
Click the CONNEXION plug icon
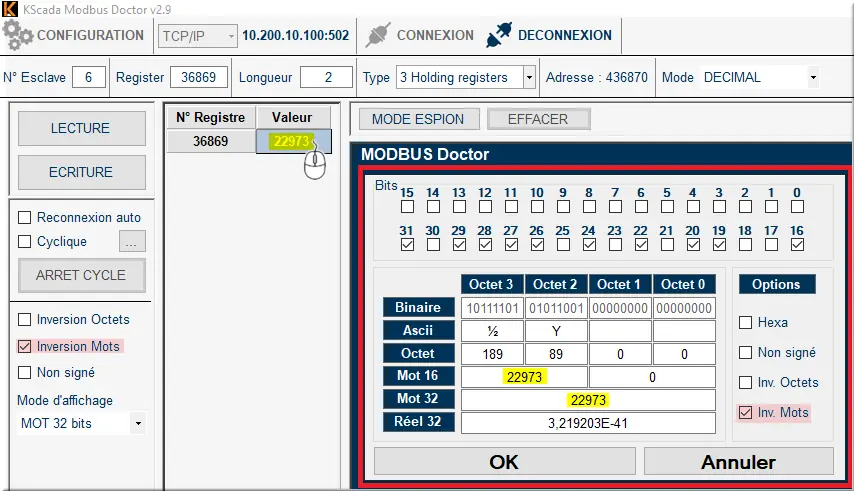click(378, 35)
